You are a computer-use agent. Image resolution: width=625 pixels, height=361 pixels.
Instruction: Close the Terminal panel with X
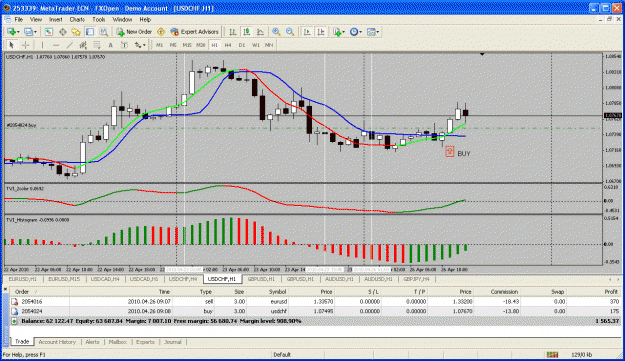pyautogui.click(x=6, y=289)
